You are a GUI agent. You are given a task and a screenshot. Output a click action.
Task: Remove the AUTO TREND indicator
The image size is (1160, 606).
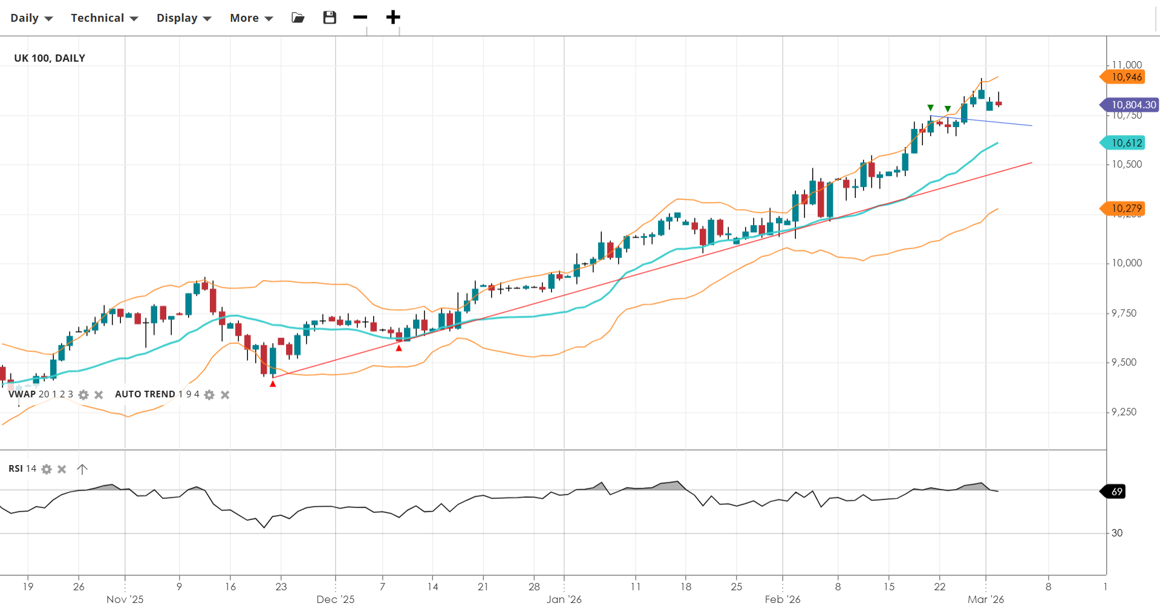pyautogui.click(x=225, y=395)
